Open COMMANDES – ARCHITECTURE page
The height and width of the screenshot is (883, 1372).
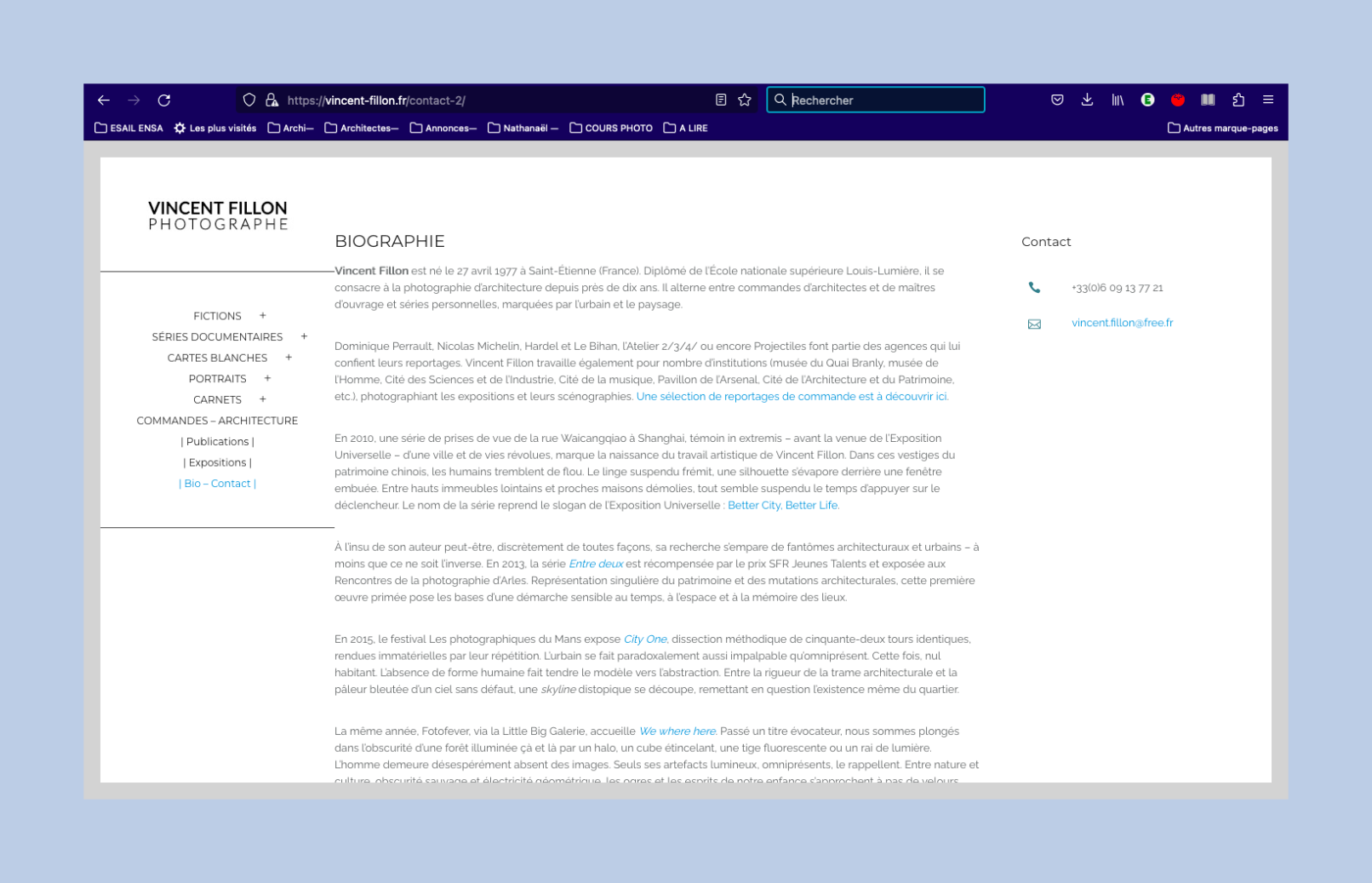tap(217, 421)
